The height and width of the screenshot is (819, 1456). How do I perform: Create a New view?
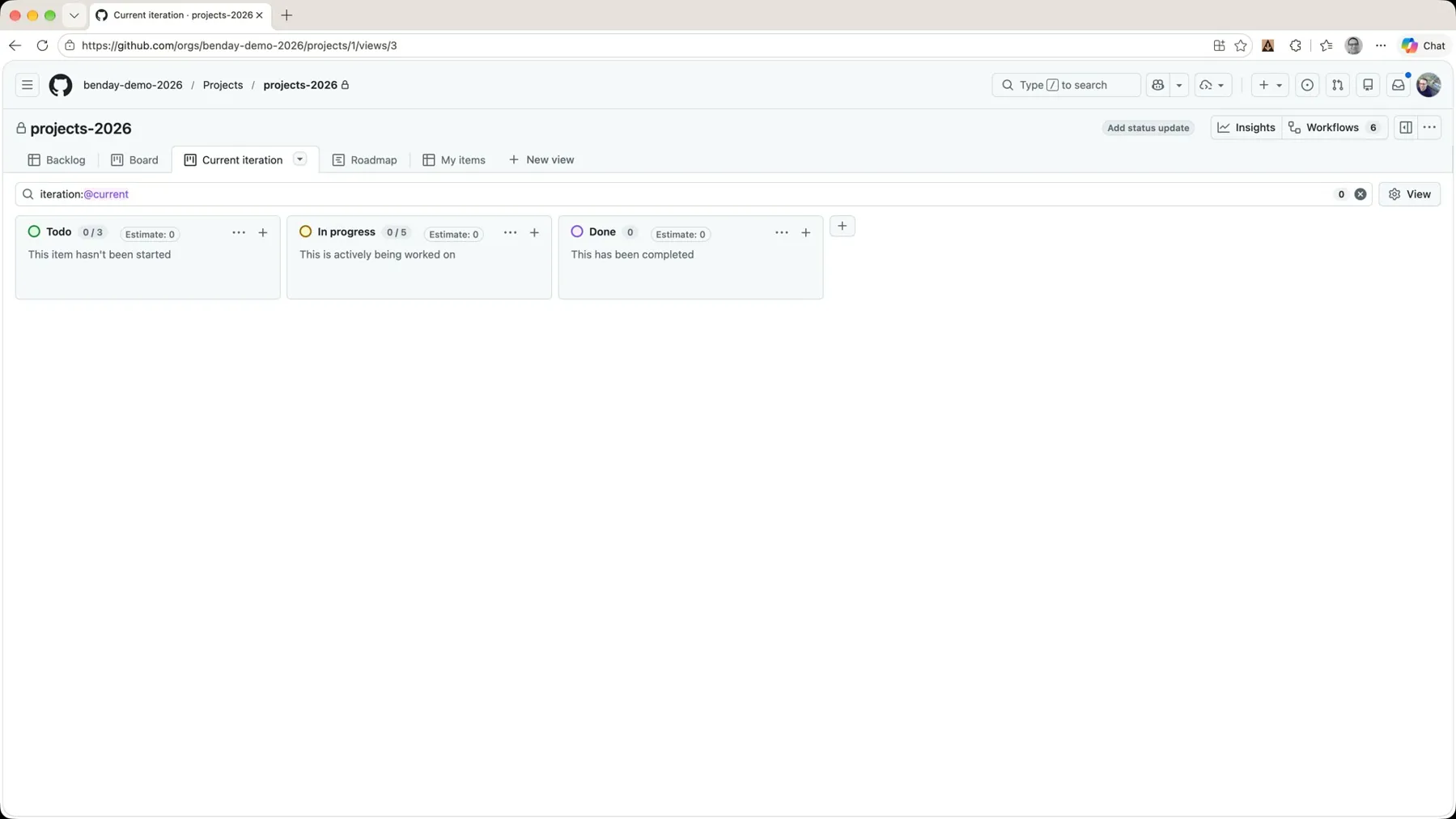coord(541,160)
